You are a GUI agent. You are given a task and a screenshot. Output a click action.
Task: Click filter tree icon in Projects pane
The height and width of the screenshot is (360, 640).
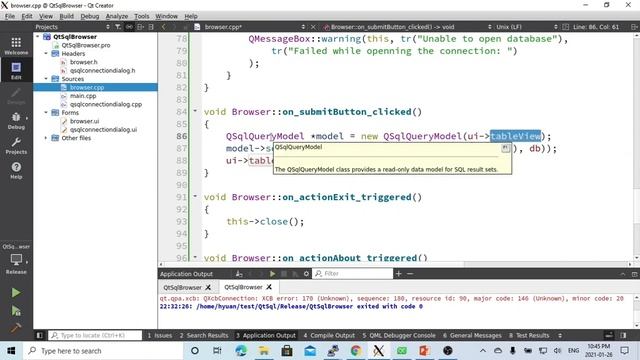coord(118,27)
